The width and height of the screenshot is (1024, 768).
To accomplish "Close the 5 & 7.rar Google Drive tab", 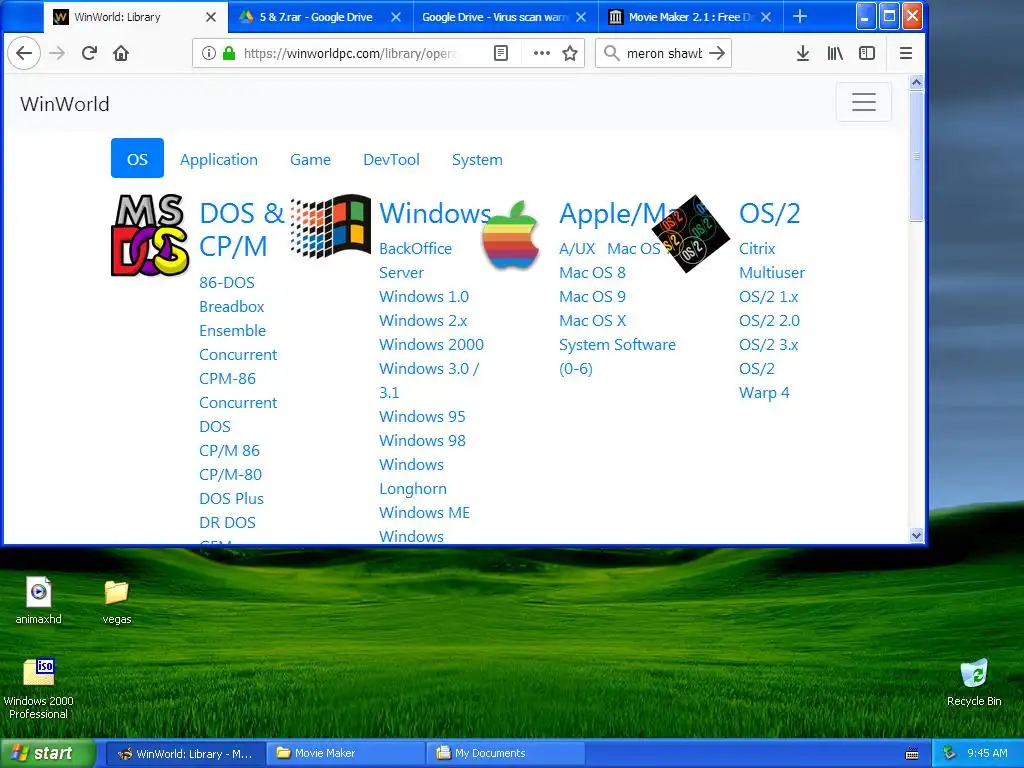I will pos(396,17).
